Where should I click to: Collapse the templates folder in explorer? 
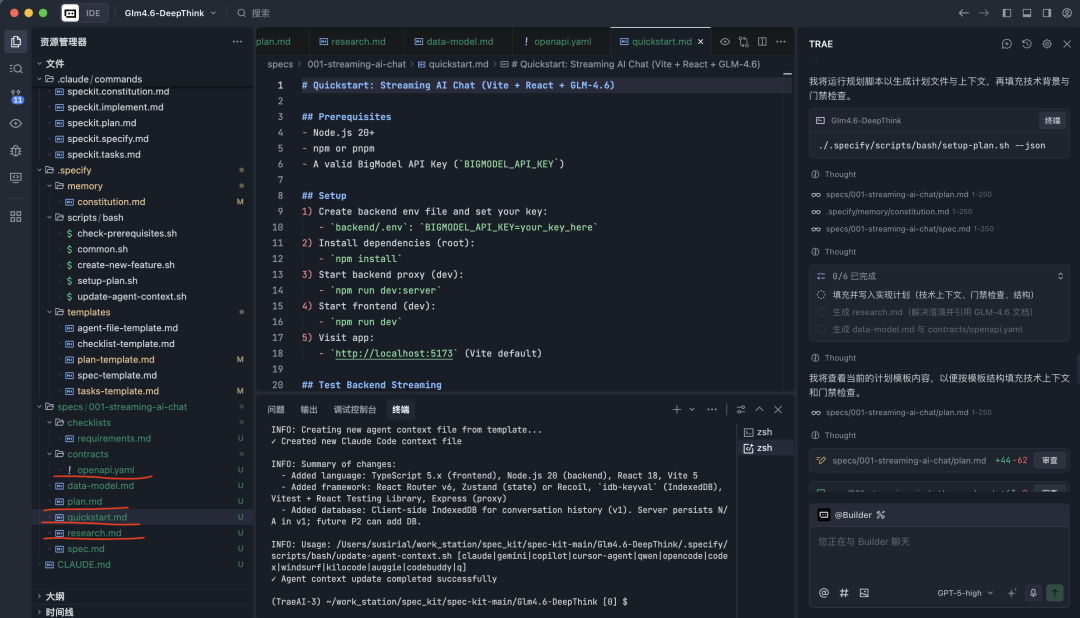88,312
